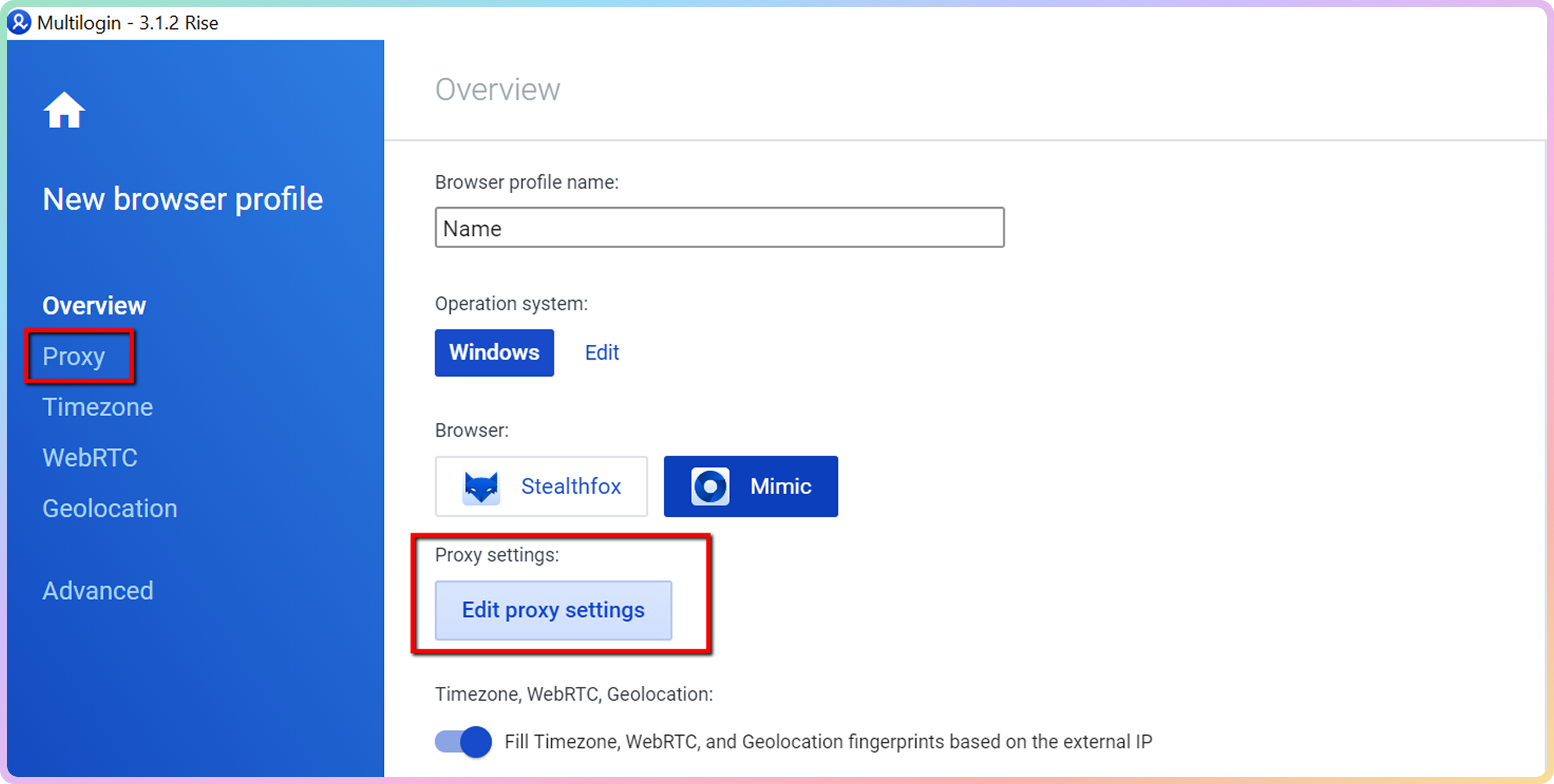Image resolution: width=1554 pixels, height=784 pixels.
Task: Select the Mimic browser option
Action: click(x=750, y=486)
